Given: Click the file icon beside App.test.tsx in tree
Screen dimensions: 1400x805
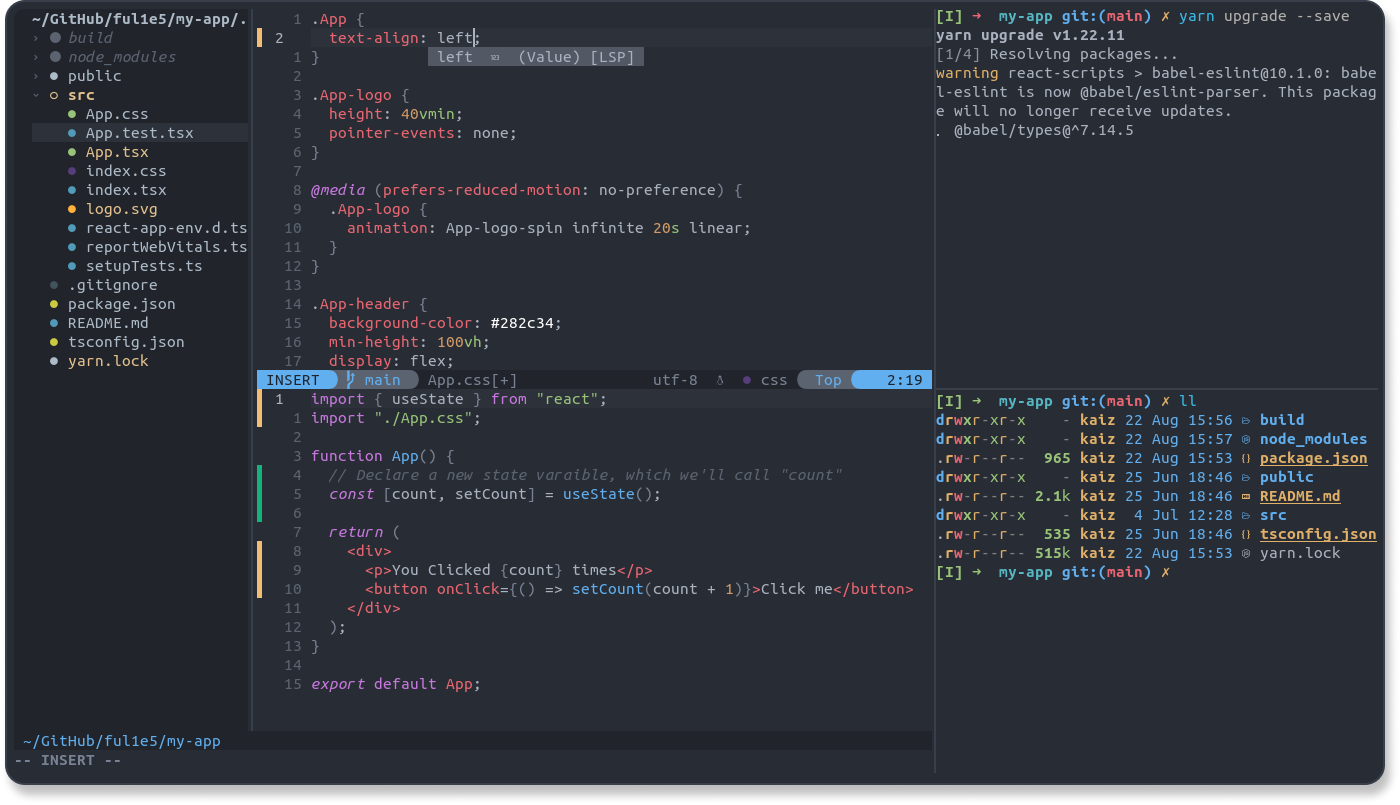Looking at the screenshot, I should coord(72,133).
